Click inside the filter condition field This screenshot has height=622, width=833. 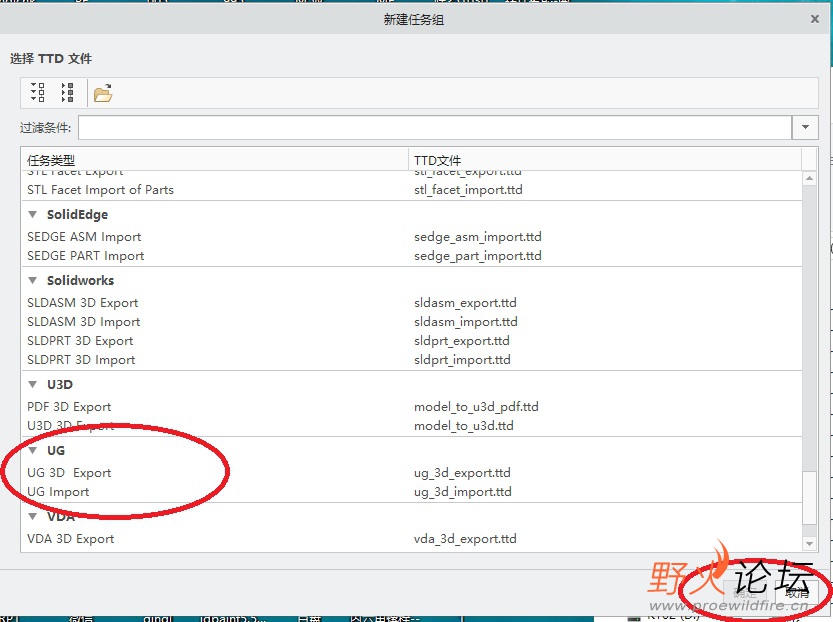coord(435,127)
